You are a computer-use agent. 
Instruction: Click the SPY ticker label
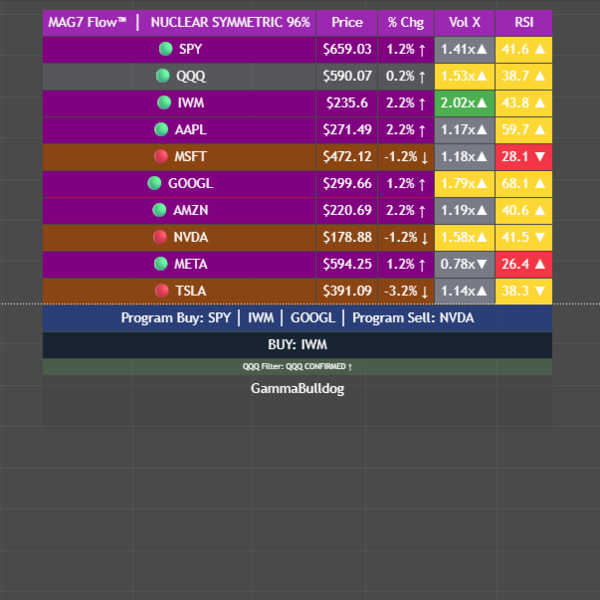(191, 49)
